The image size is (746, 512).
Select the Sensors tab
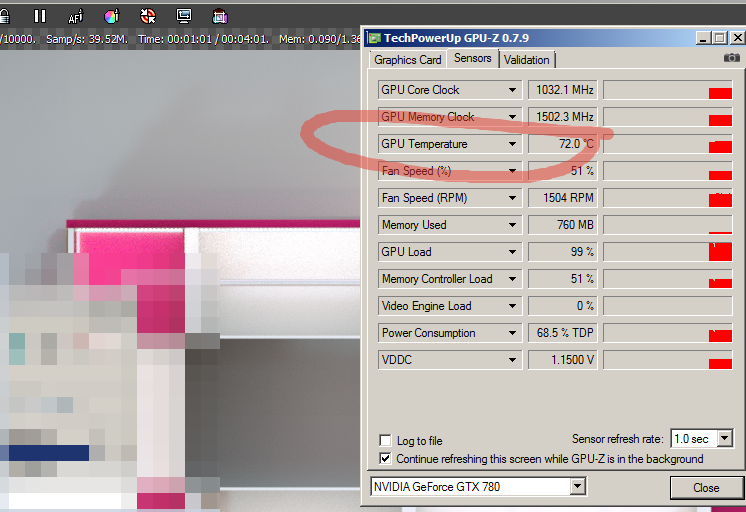tap(472, 58)
